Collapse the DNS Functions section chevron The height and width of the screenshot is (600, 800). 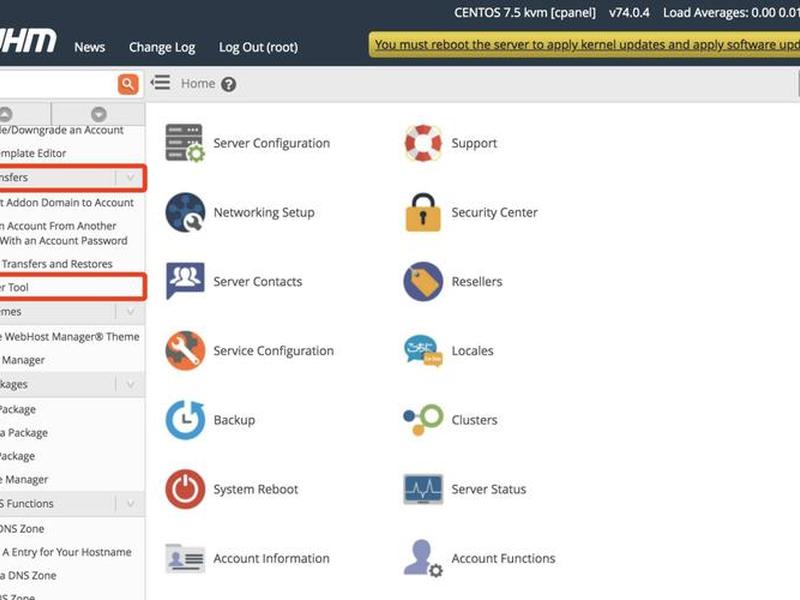point(131,504)
